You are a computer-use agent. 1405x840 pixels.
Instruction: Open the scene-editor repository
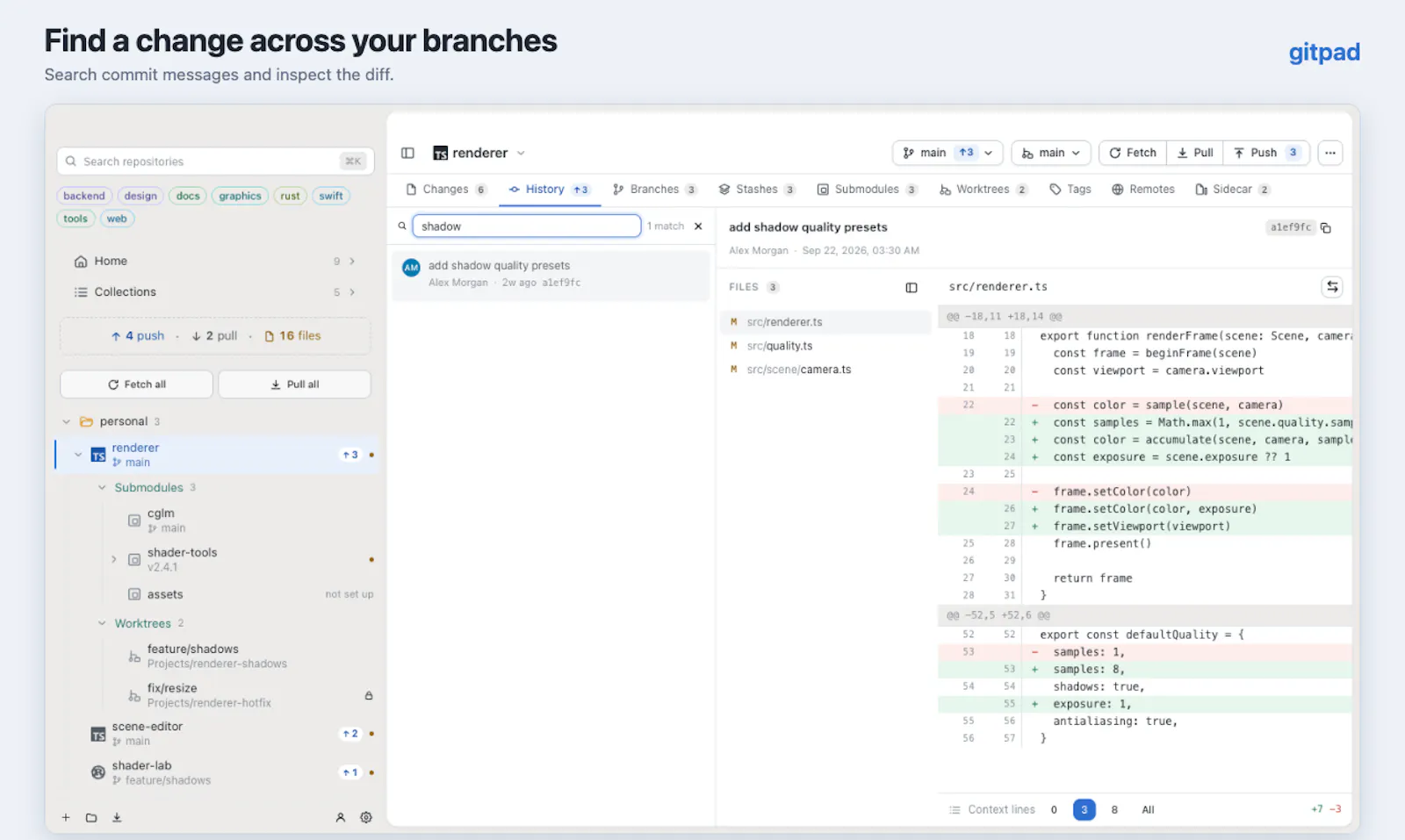coord(218,734)
